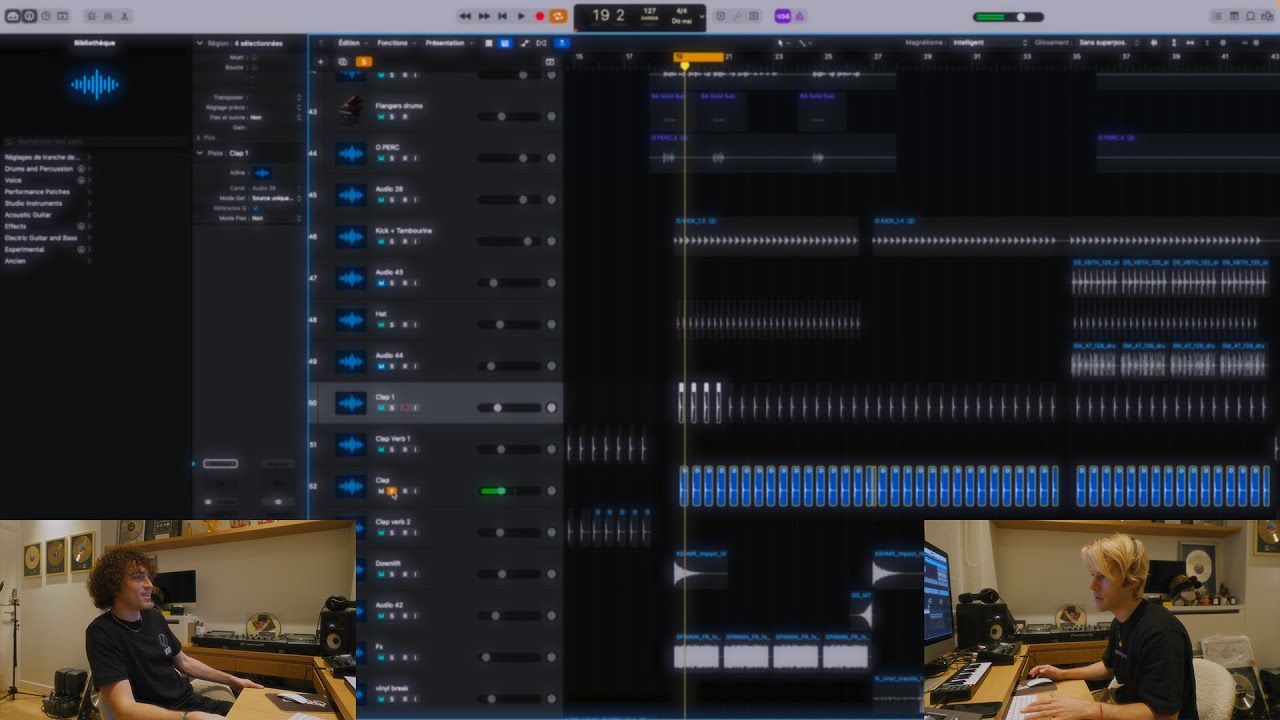
Task: Open the Glissement Sans superpos. dropdown
Action: pos(1108,43)
